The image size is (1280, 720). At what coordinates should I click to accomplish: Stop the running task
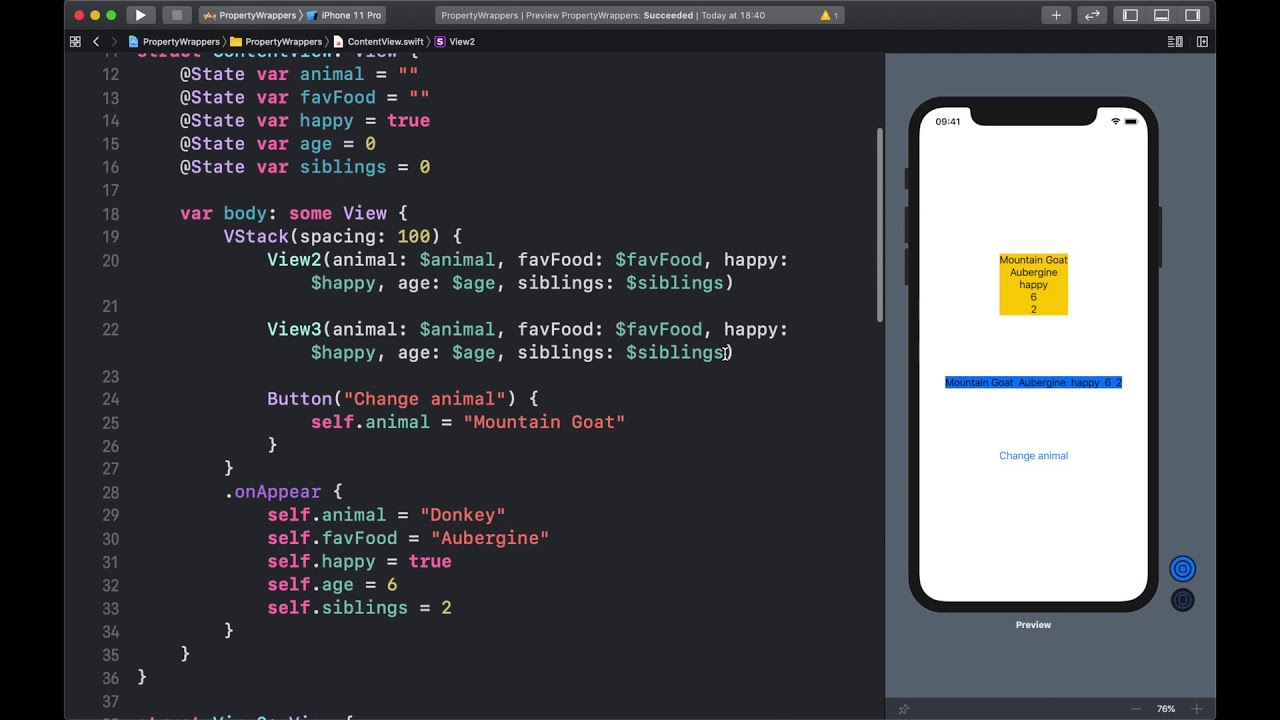[x=176, y=15]
